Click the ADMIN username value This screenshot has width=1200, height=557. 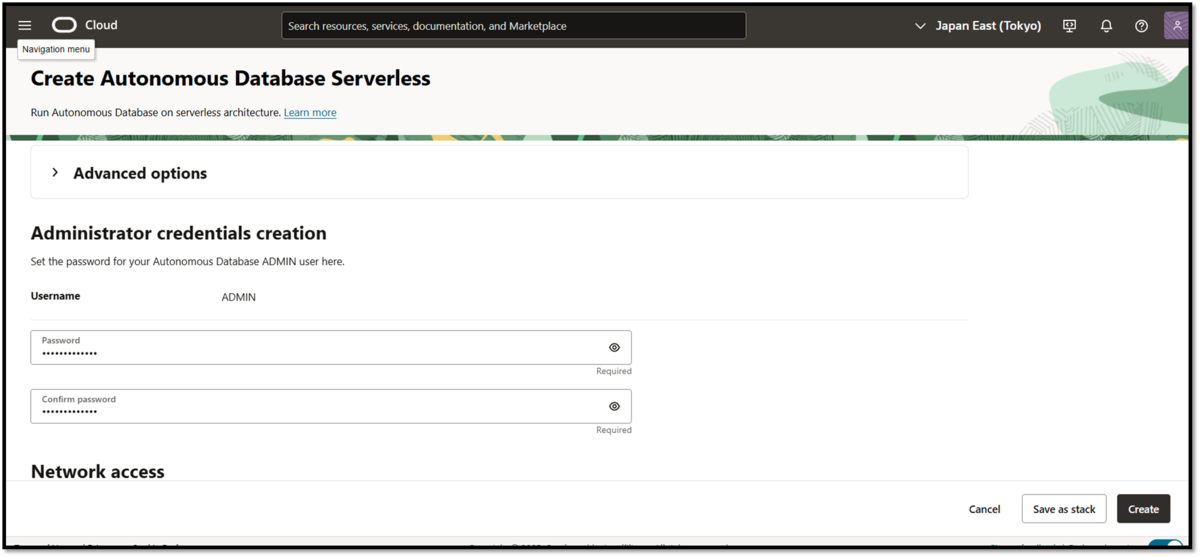click(239, 297)
